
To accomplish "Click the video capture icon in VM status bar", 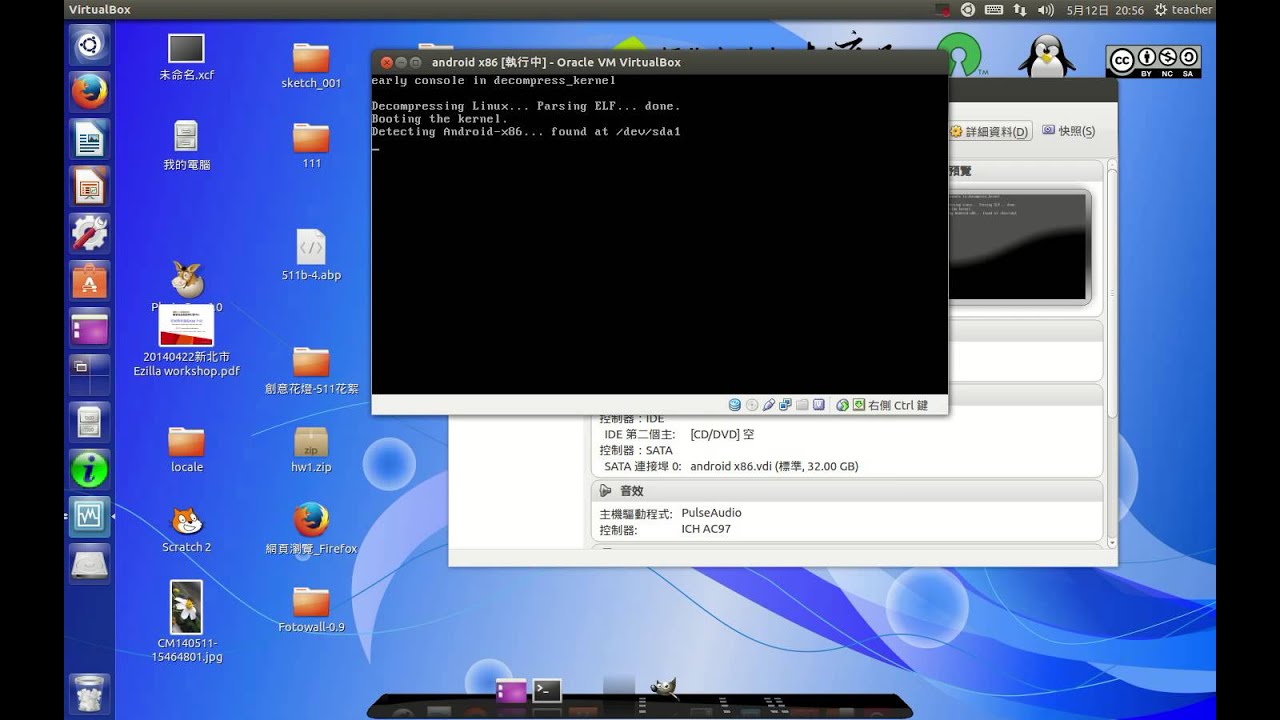I will click(819, 405).
